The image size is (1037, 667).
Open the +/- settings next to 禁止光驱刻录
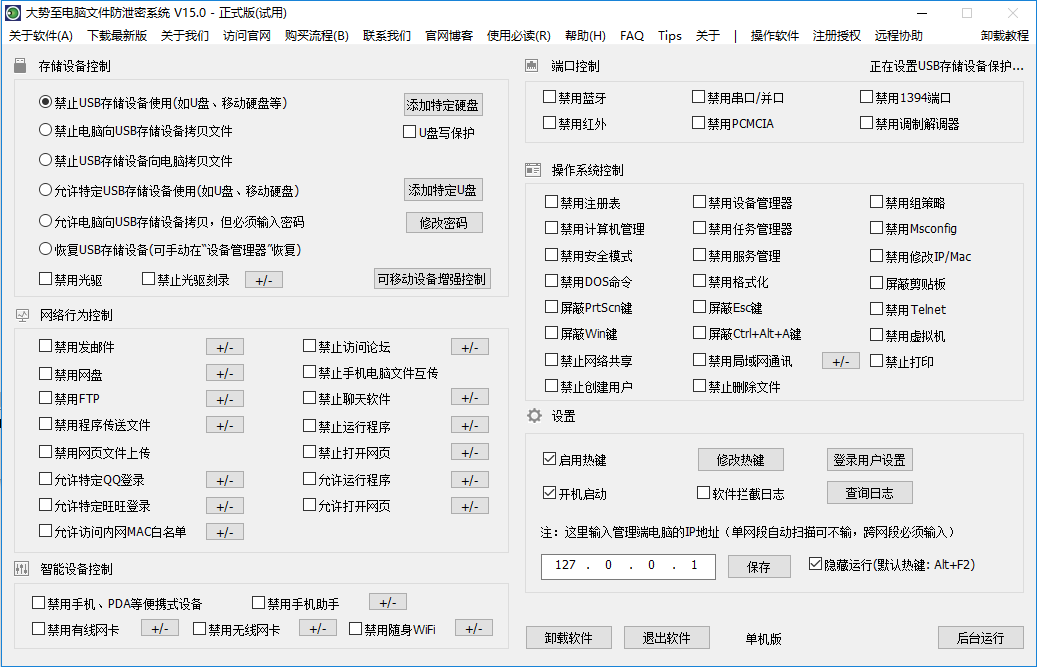[x=263, y=280]
